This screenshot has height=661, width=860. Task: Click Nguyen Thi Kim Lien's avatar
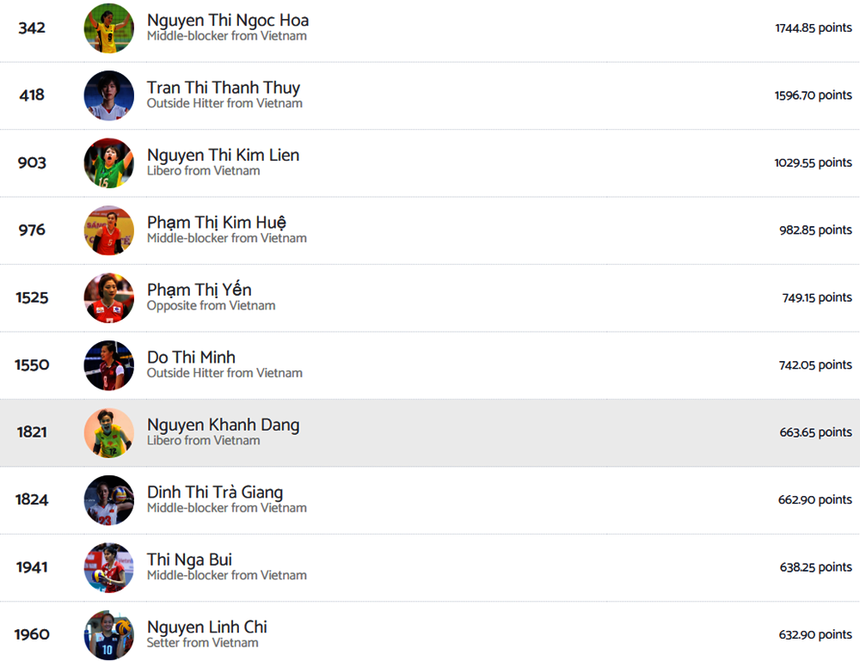tap(109, 163)
